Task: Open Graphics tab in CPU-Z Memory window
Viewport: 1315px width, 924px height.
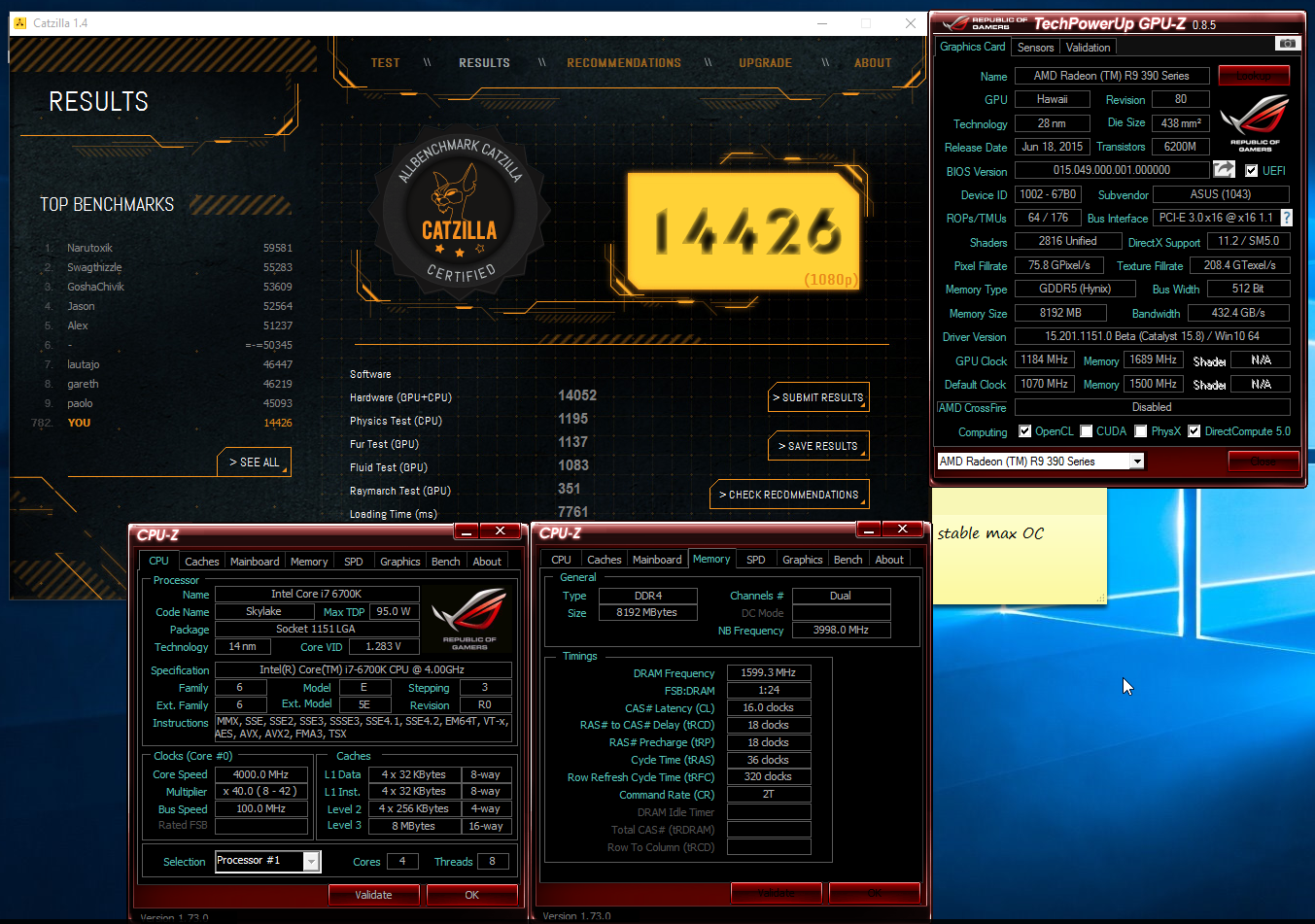Action: point(803,560)
